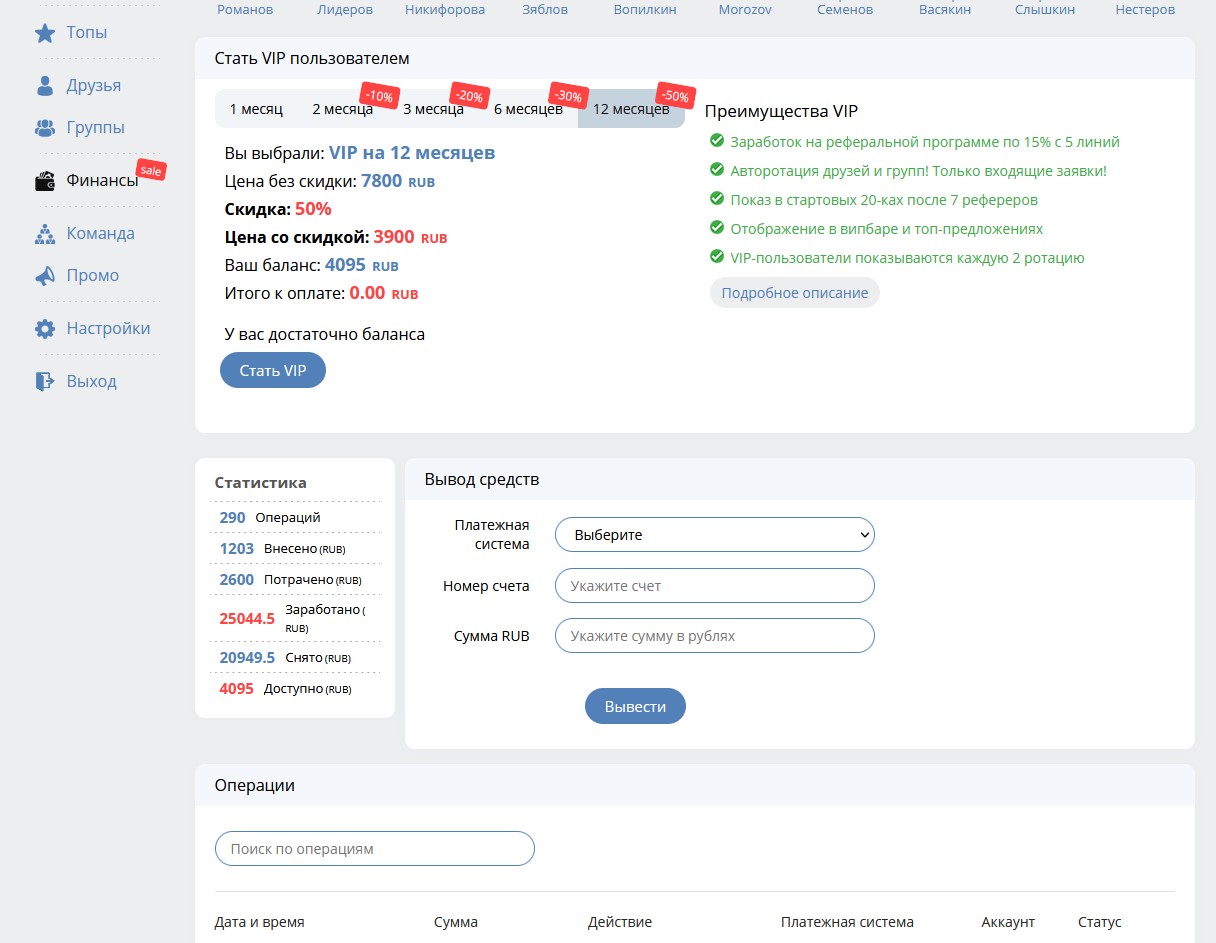Open Настройки in the sidebar
The image size is (1216, 943).
(108, 329)
